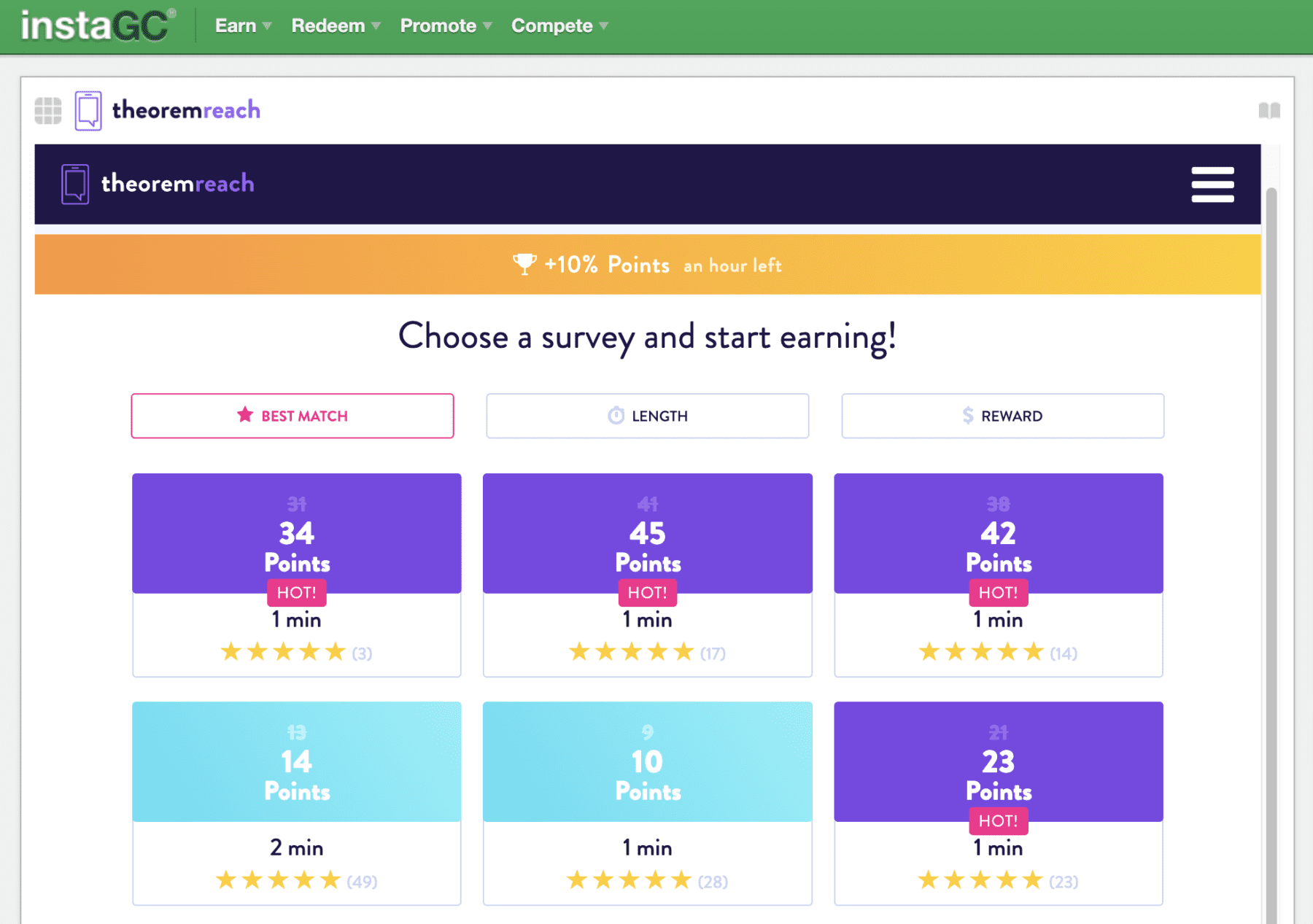1313x924 pixels.
Task: Click HOT! badge on 45 Points survey
Action: (648, 592)
